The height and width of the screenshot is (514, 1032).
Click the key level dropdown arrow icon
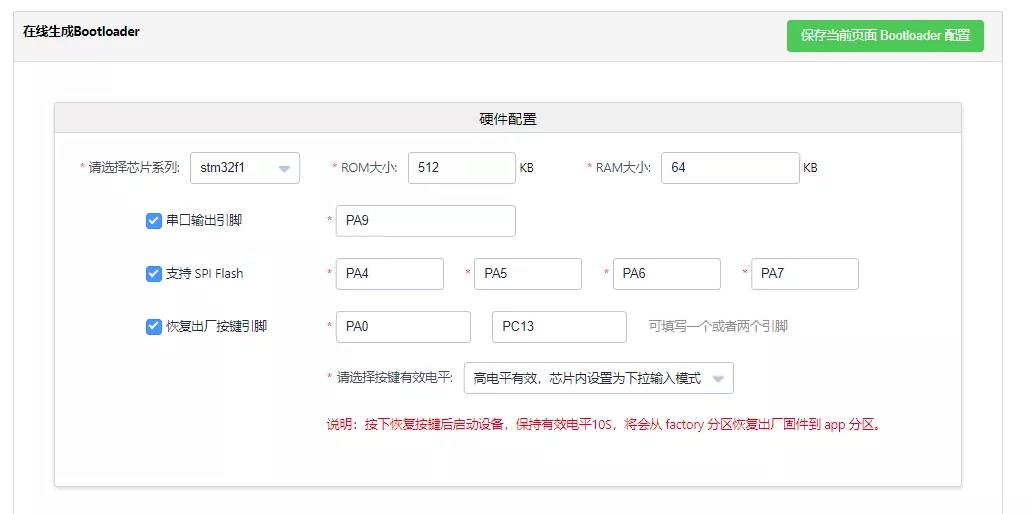click(718, 378)
